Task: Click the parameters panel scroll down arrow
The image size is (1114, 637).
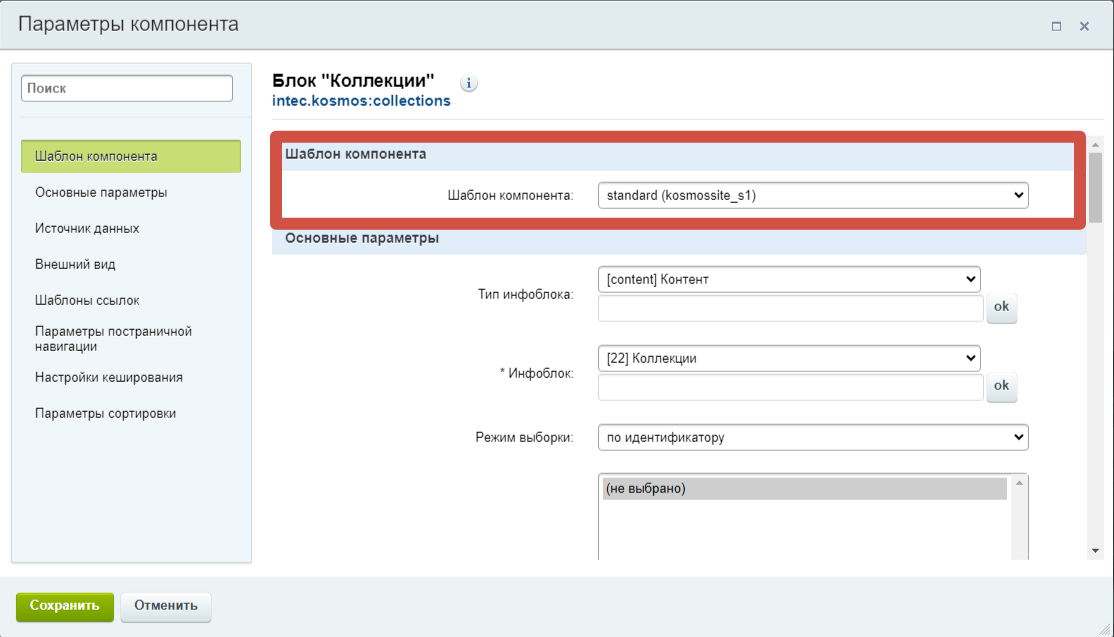Action: click(1096, 551)
